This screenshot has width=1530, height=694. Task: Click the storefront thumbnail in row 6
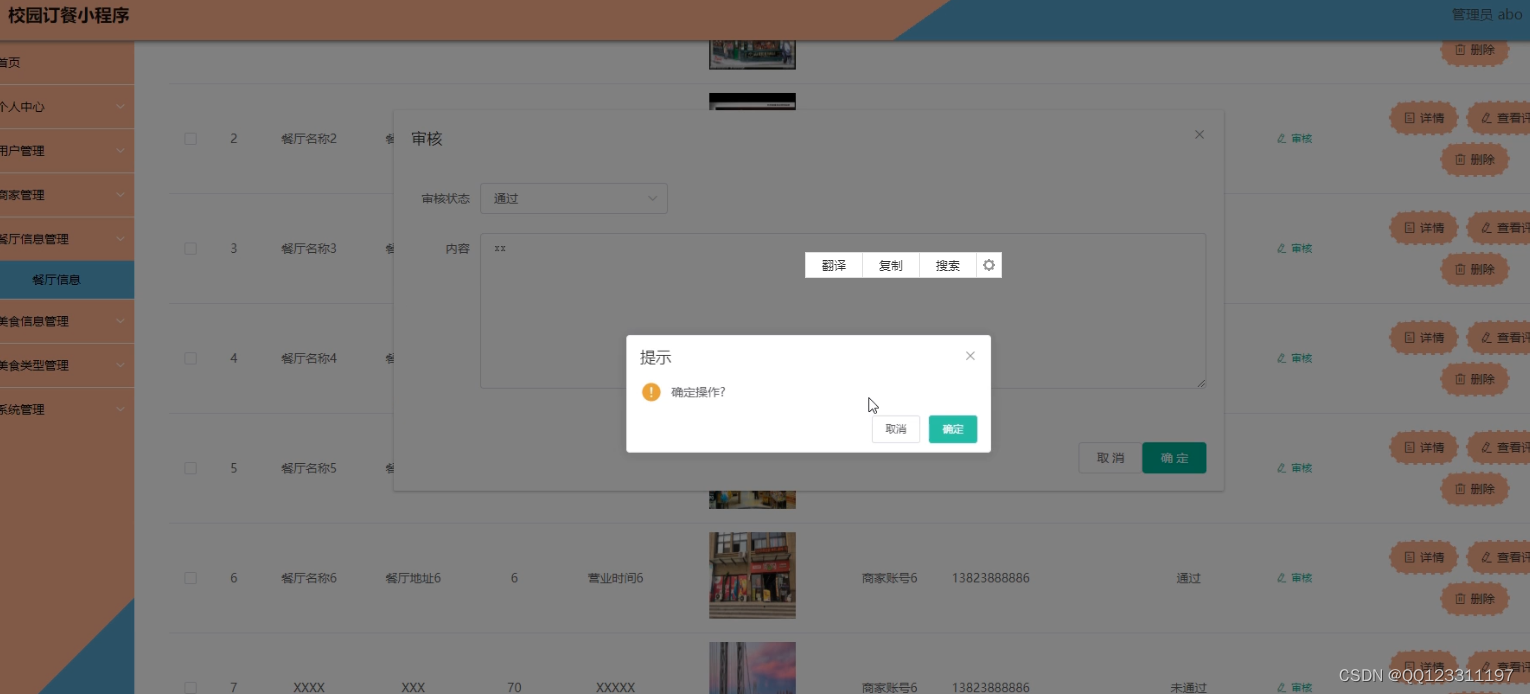point(752,575)
